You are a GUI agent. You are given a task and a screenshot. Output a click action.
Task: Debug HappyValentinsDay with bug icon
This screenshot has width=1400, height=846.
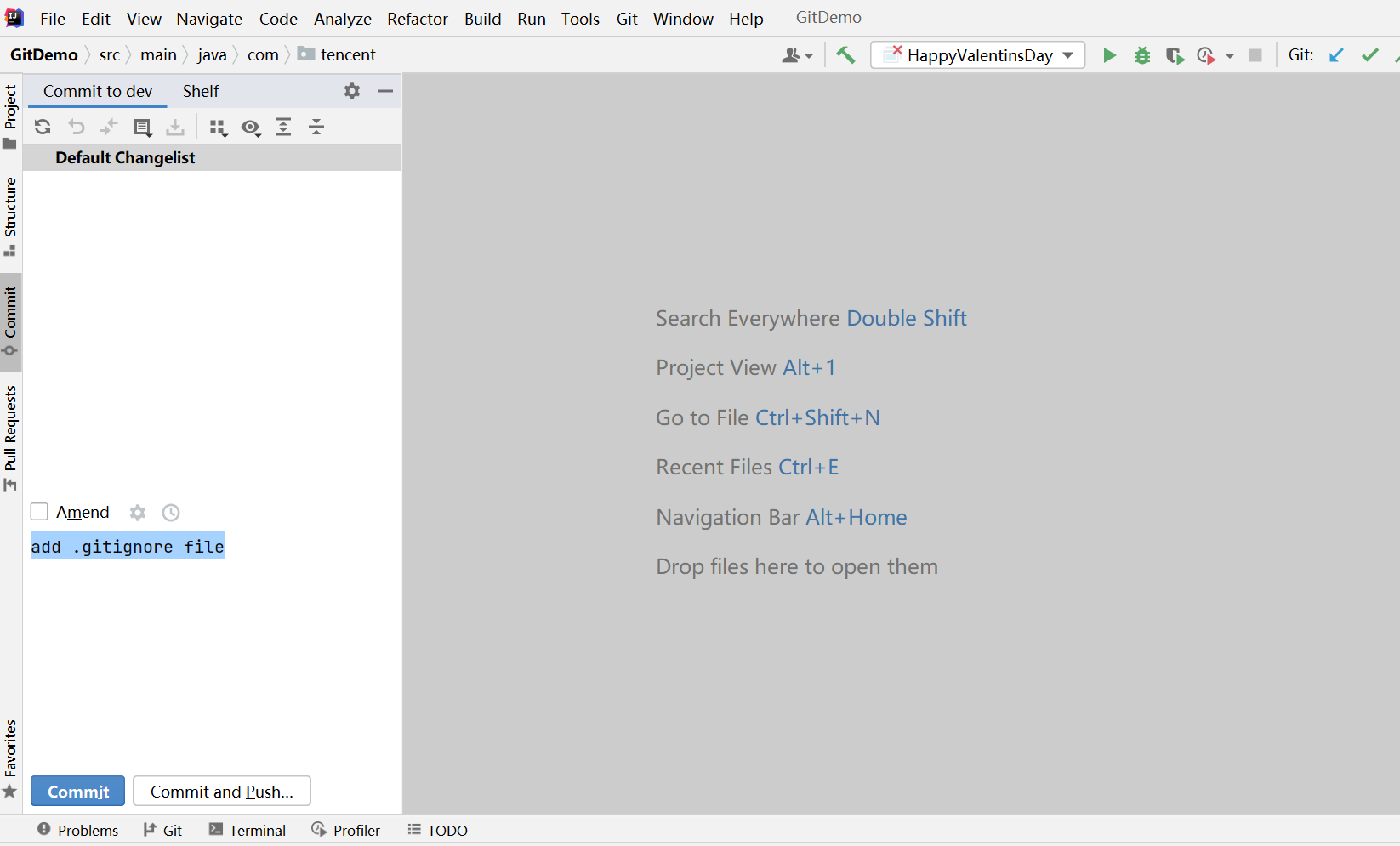(x=1142, y=55)
